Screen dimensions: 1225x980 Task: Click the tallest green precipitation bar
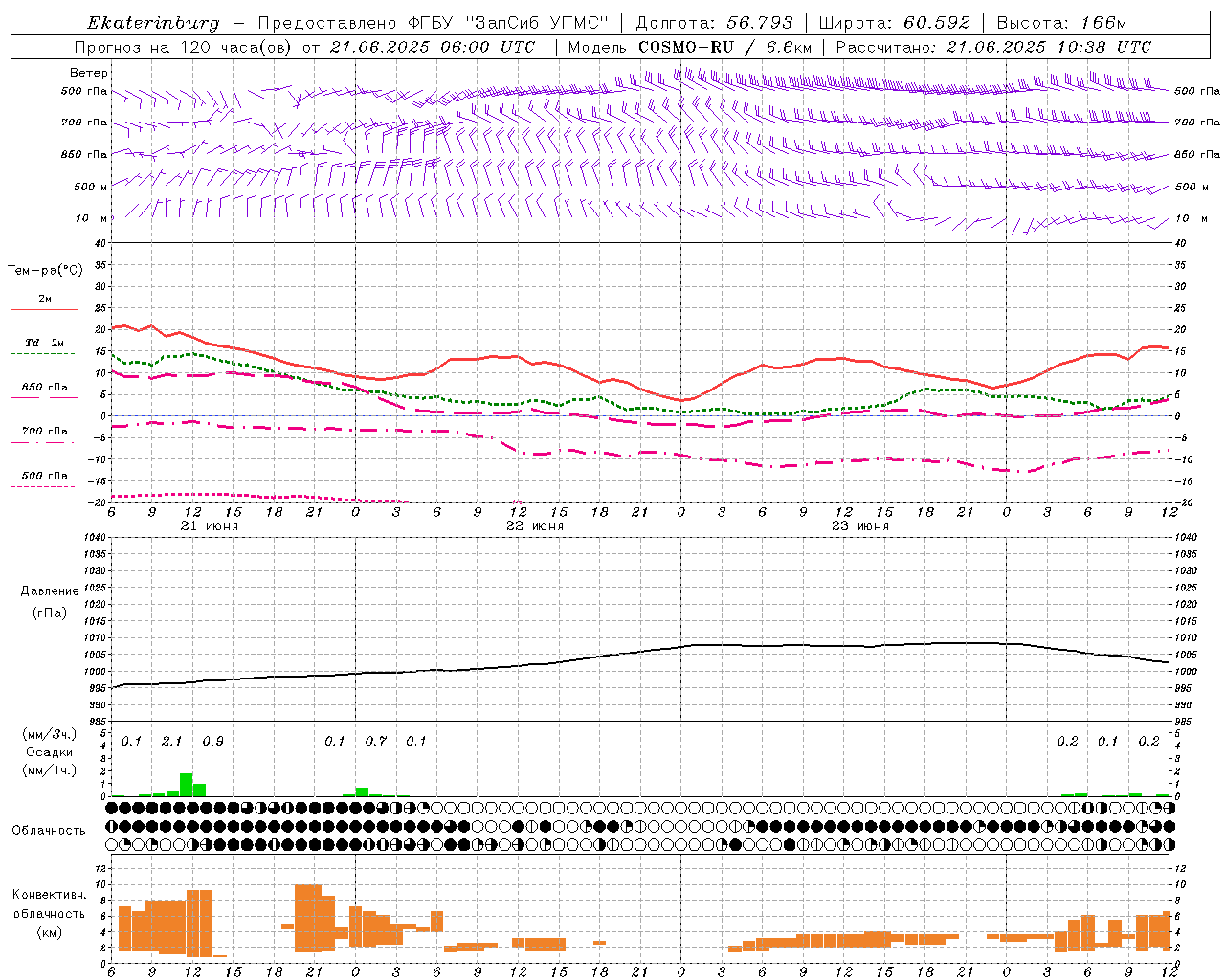coord(187,785)
